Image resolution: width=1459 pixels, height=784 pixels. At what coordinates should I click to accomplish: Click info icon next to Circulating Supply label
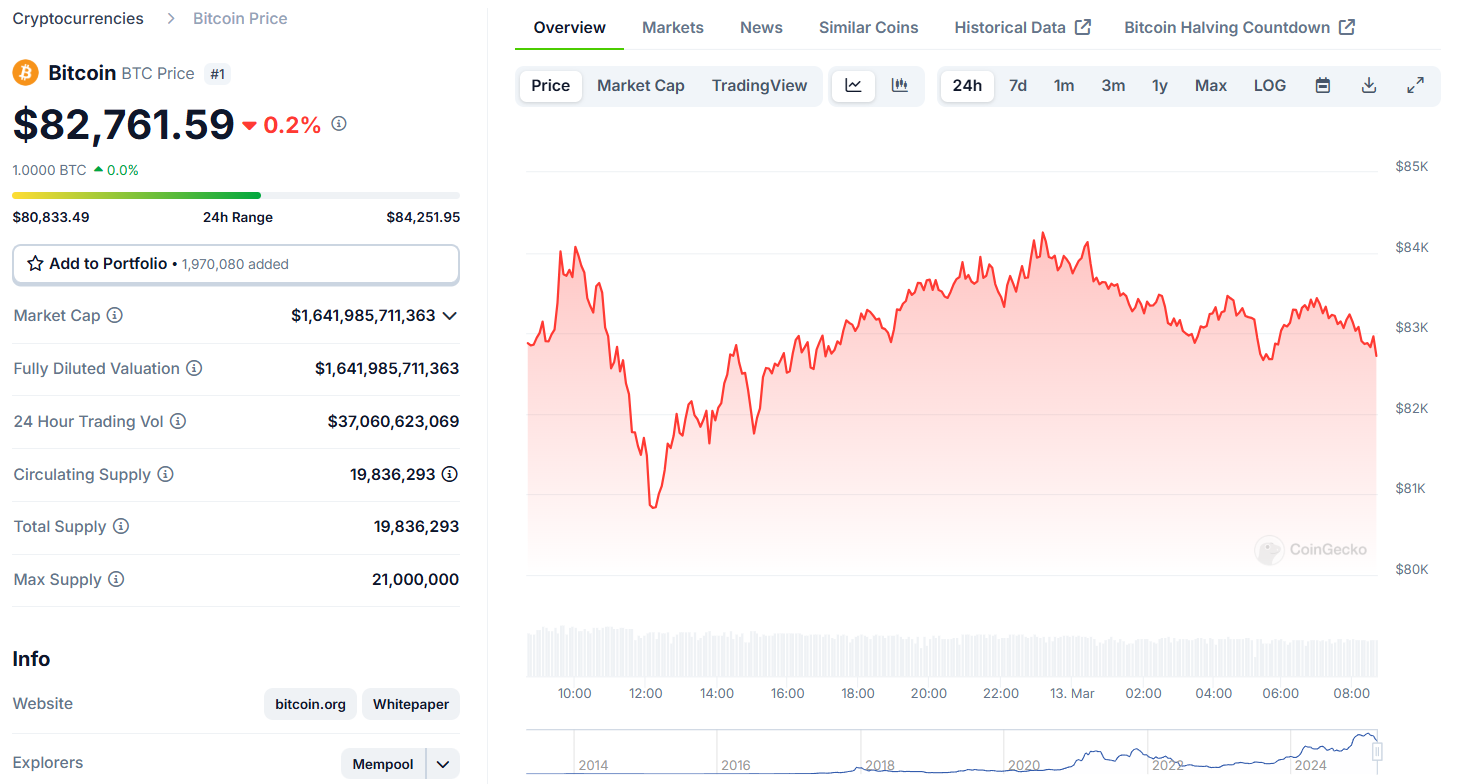165,474
